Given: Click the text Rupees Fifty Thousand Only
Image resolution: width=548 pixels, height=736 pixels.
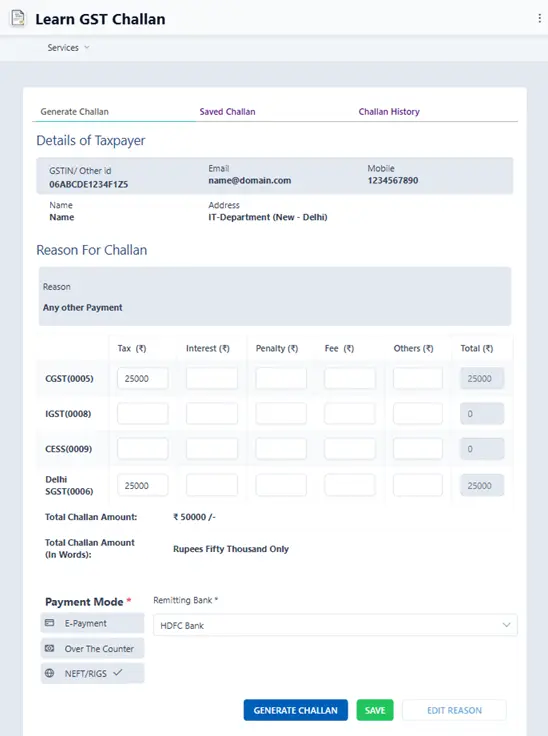Looking at the screenshot, I should (x=231, y=549).
